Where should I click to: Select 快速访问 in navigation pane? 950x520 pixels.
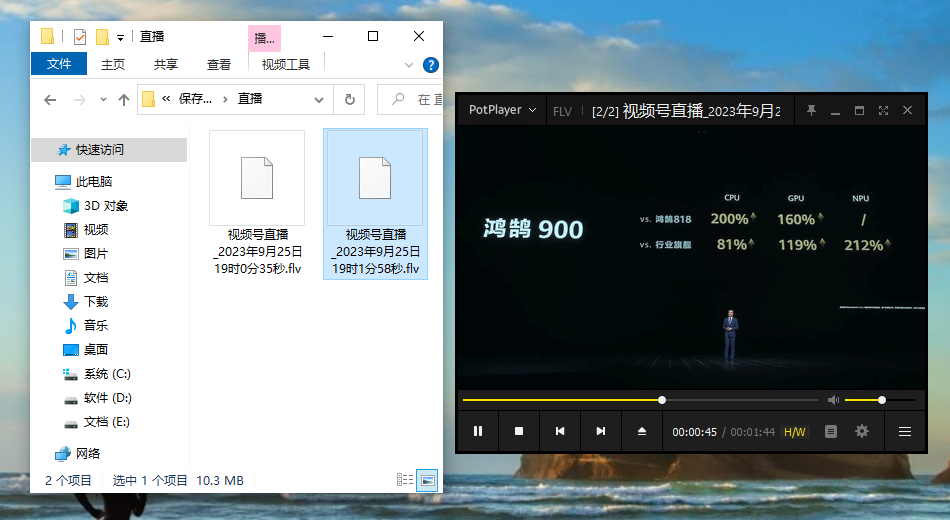click(109, 150)
